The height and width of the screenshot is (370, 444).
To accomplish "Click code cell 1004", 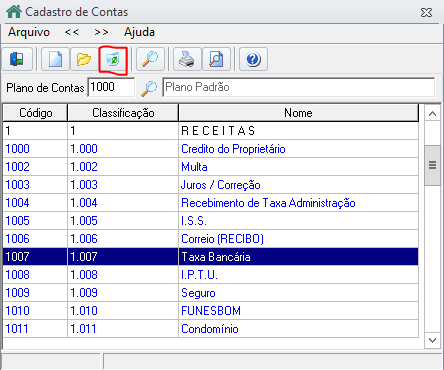I will [x=35, y=203].
